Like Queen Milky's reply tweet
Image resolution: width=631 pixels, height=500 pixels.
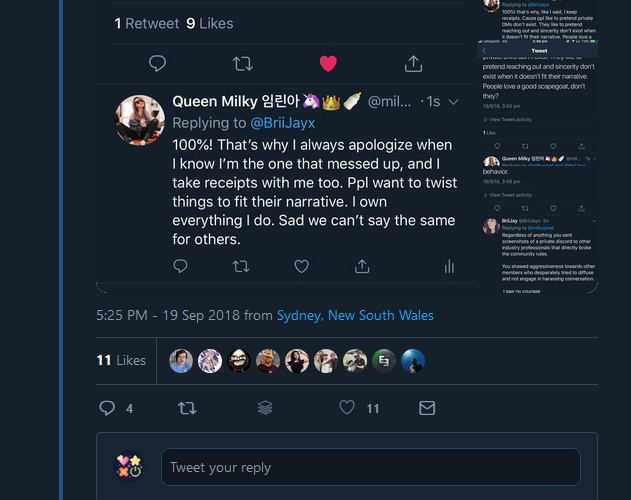click(x=301, y=266)
